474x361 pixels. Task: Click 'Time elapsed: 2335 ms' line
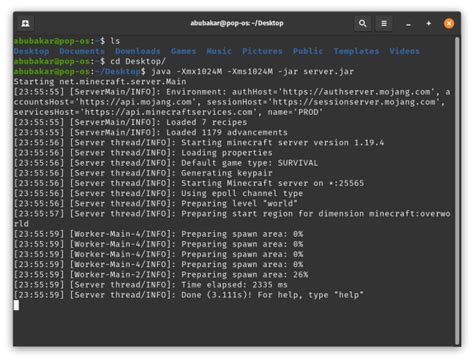coord(234,285)
